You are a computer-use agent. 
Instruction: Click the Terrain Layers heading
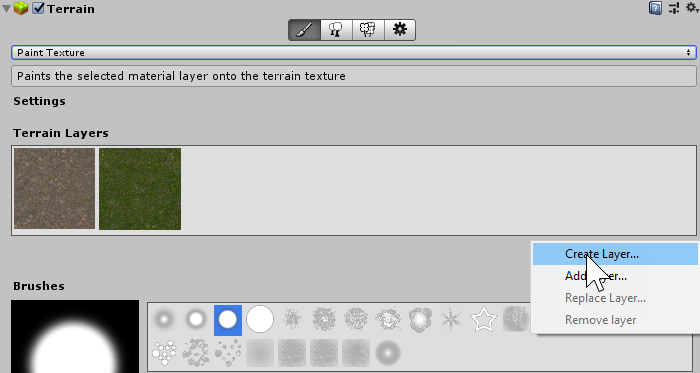61,133
